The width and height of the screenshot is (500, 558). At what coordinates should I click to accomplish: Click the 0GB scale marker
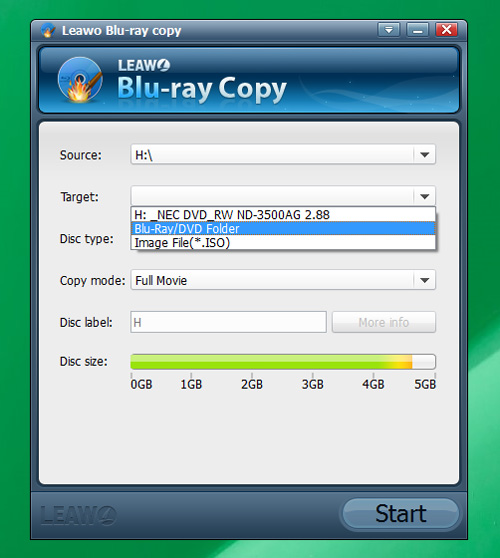[x=141, y=384]
